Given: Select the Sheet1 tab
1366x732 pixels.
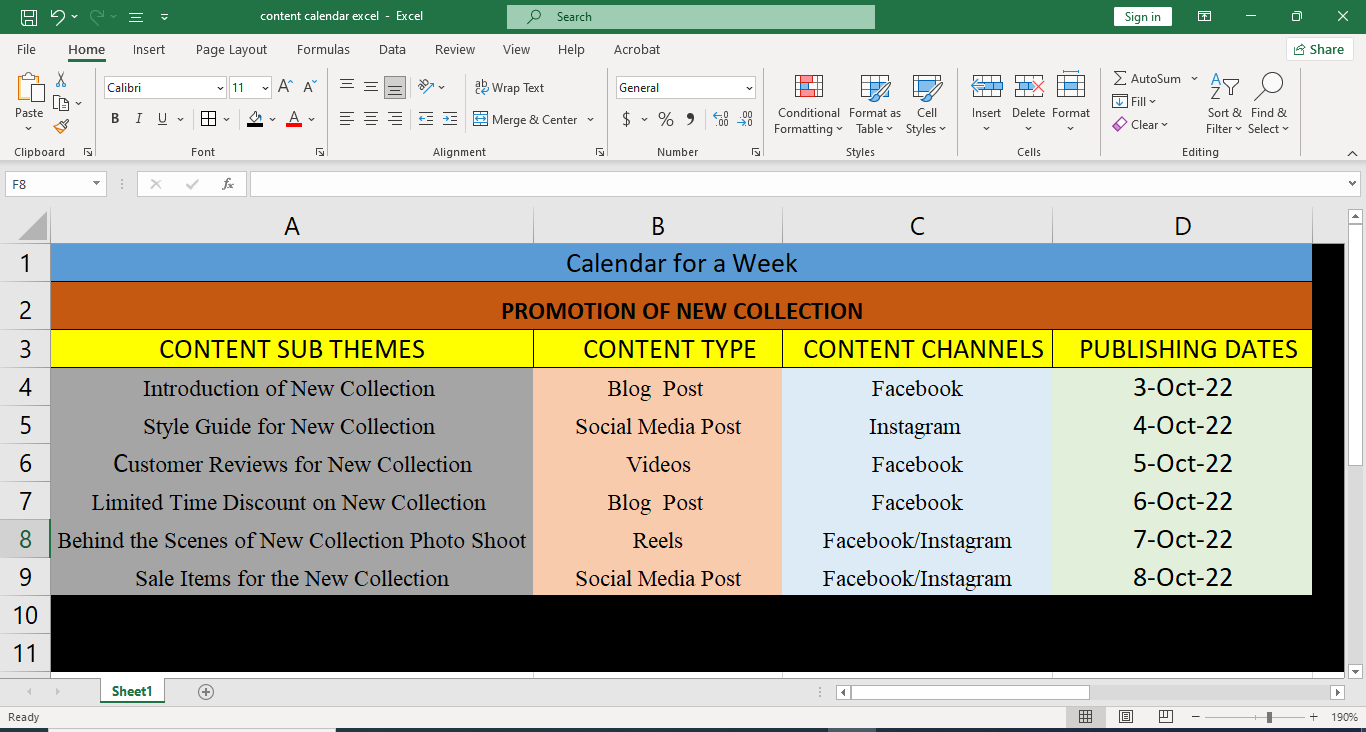Looking at the screenshot, I should (132, 691).
